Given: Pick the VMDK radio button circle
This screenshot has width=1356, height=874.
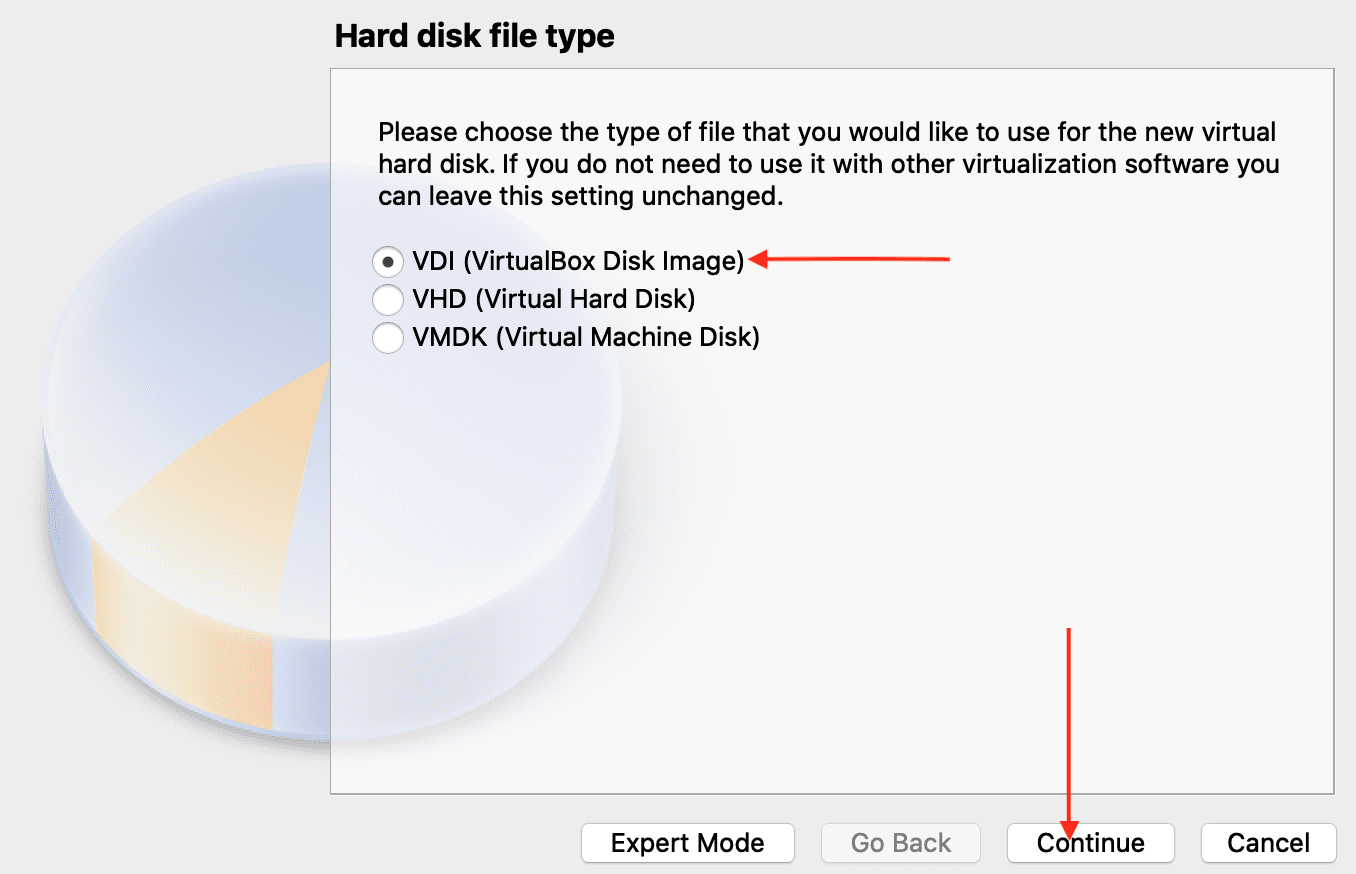Looking at the screenshot, I should pyautogui.click(x=387, y=338).
